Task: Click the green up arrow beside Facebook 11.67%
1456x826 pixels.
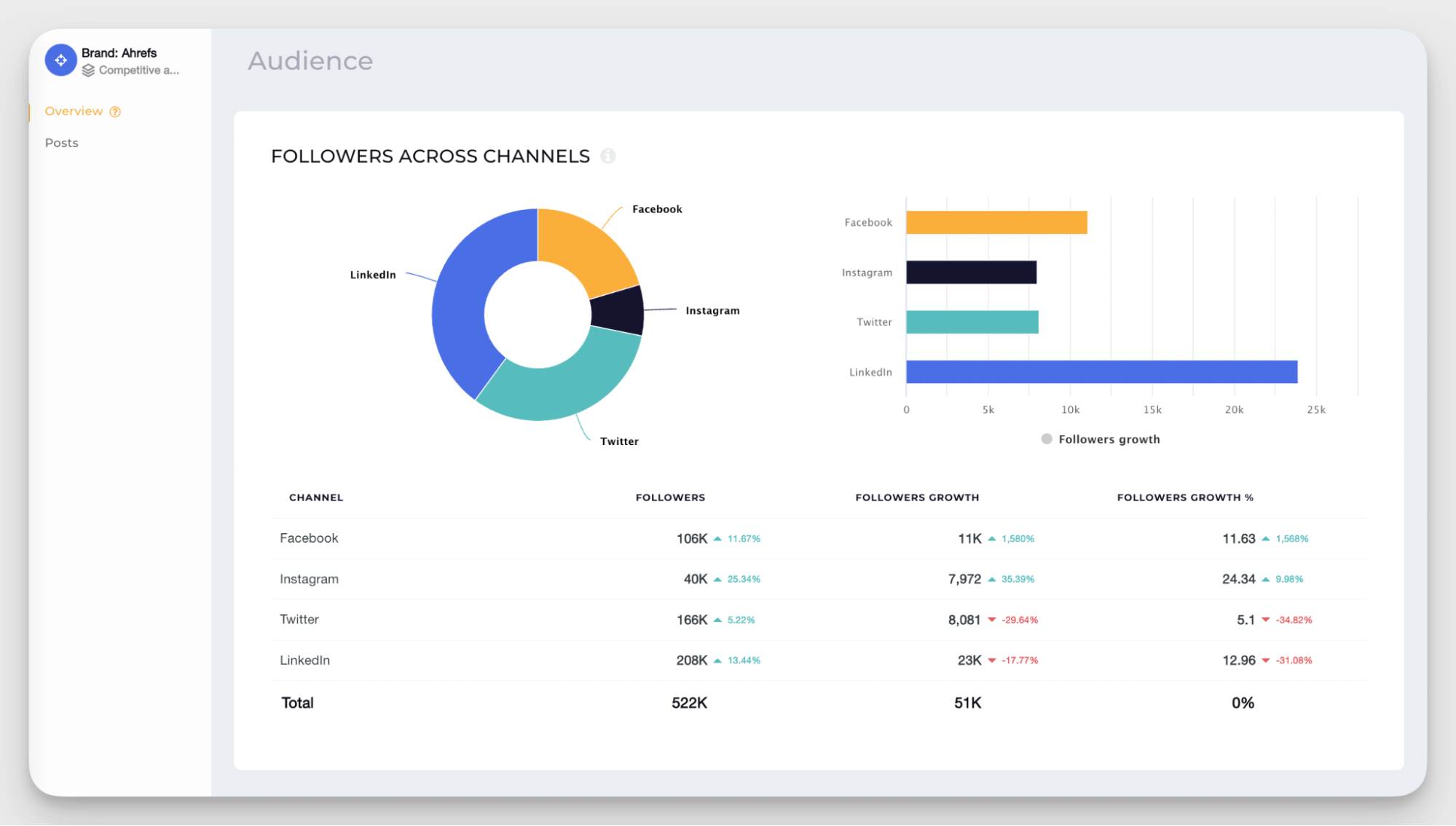Action: (717, 538)
